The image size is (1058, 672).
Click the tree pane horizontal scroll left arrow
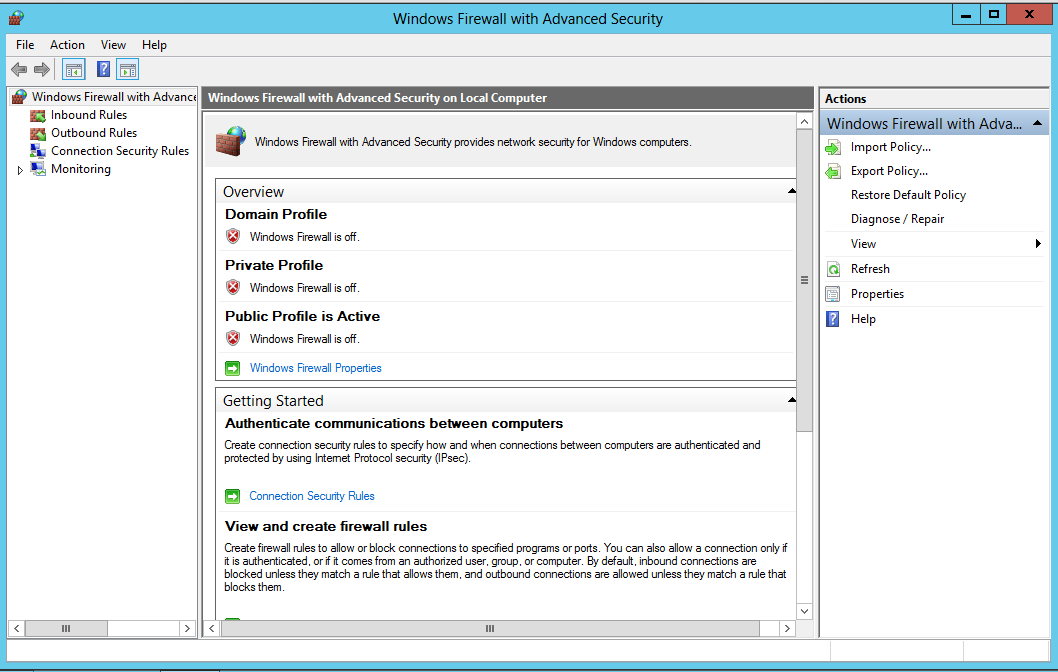click(17, 629)
